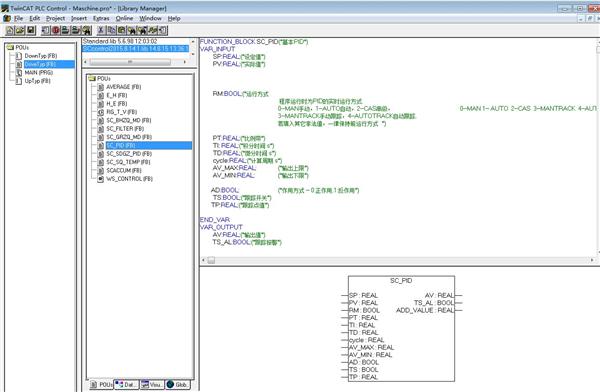Click the New project toolbar icon
This screenshot has width=600, height=392.
tap(10, 30)
